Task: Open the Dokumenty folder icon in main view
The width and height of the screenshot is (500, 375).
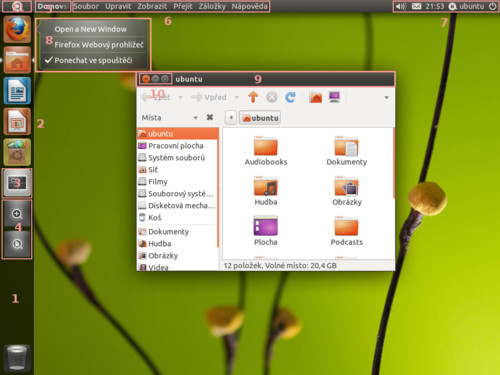Action: pyautogui.click(x=346, y=151)
